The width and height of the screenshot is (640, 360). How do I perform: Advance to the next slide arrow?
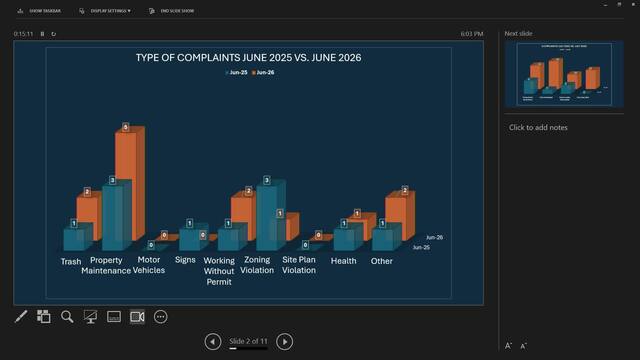click(x=284, y=342)
